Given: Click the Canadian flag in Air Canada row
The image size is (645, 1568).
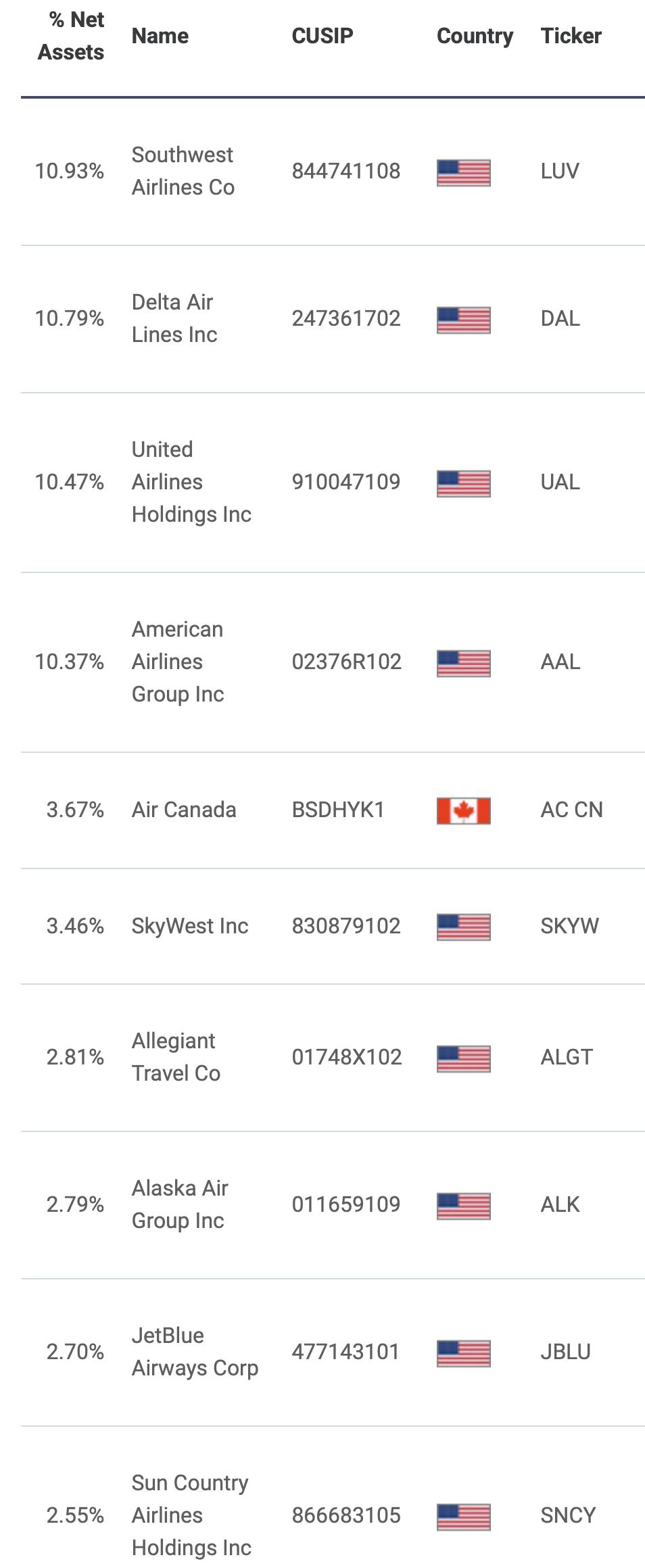Looking at the screenshot, I should tap(463, 810).
